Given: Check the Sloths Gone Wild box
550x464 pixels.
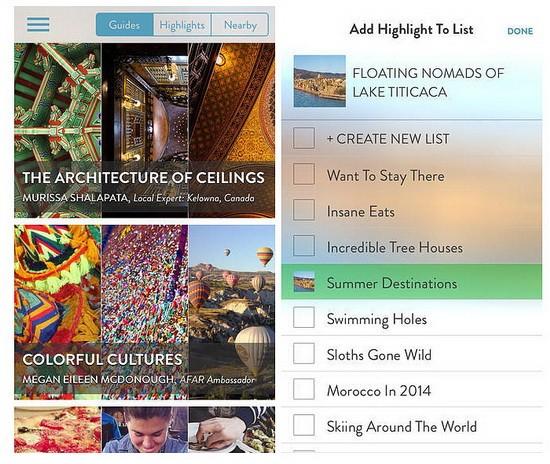Looking at the screenshot, I should click(304, 353).
